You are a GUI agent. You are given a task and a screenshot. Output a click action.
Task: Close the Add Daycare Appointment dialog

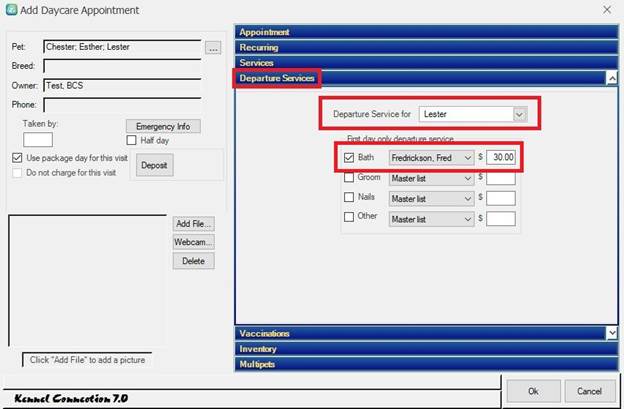coord(607,10)
